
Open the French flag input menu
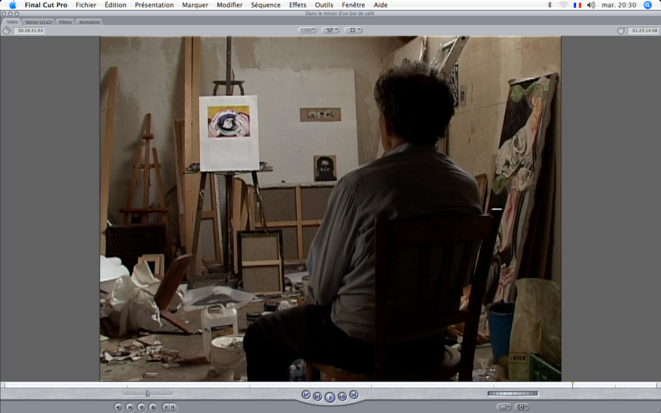click(578, 5)
